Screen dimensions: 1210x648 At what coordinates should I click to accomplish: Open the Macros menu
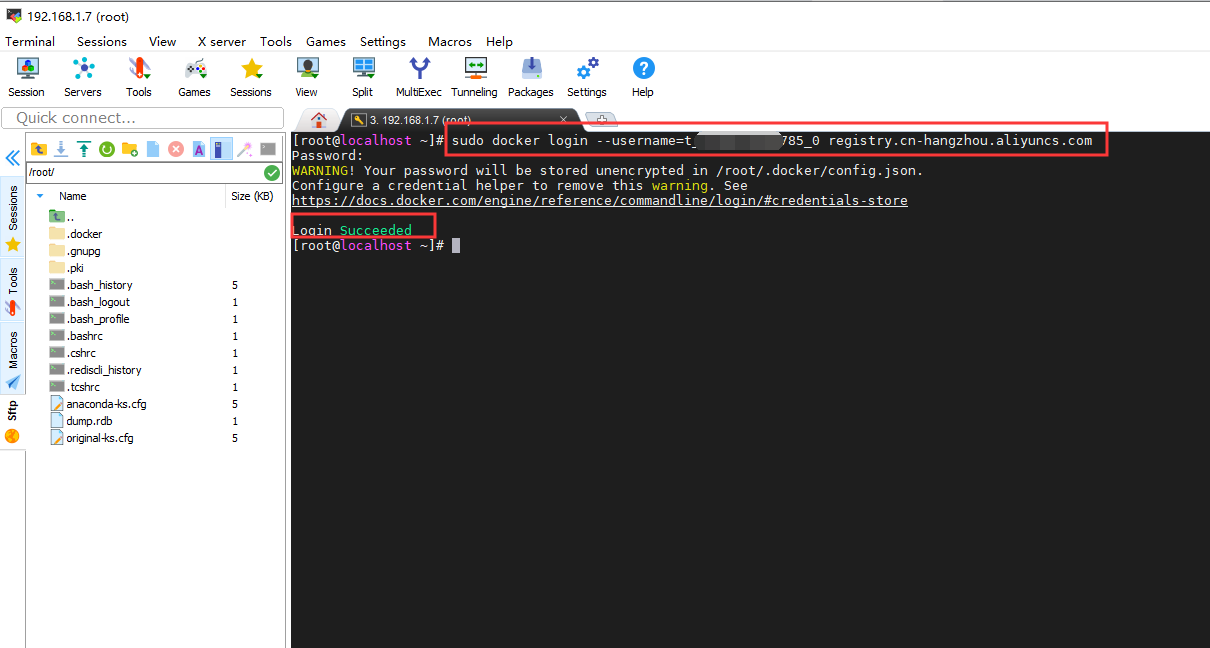[x=450, y=42]
